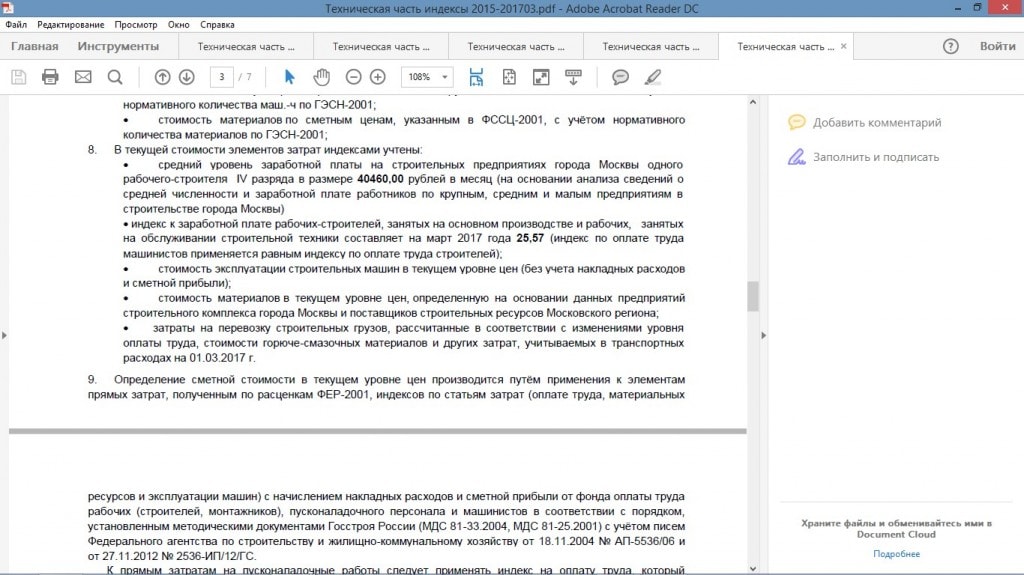
Task: Activate the hand pan tool
Action: coord(321,77)
